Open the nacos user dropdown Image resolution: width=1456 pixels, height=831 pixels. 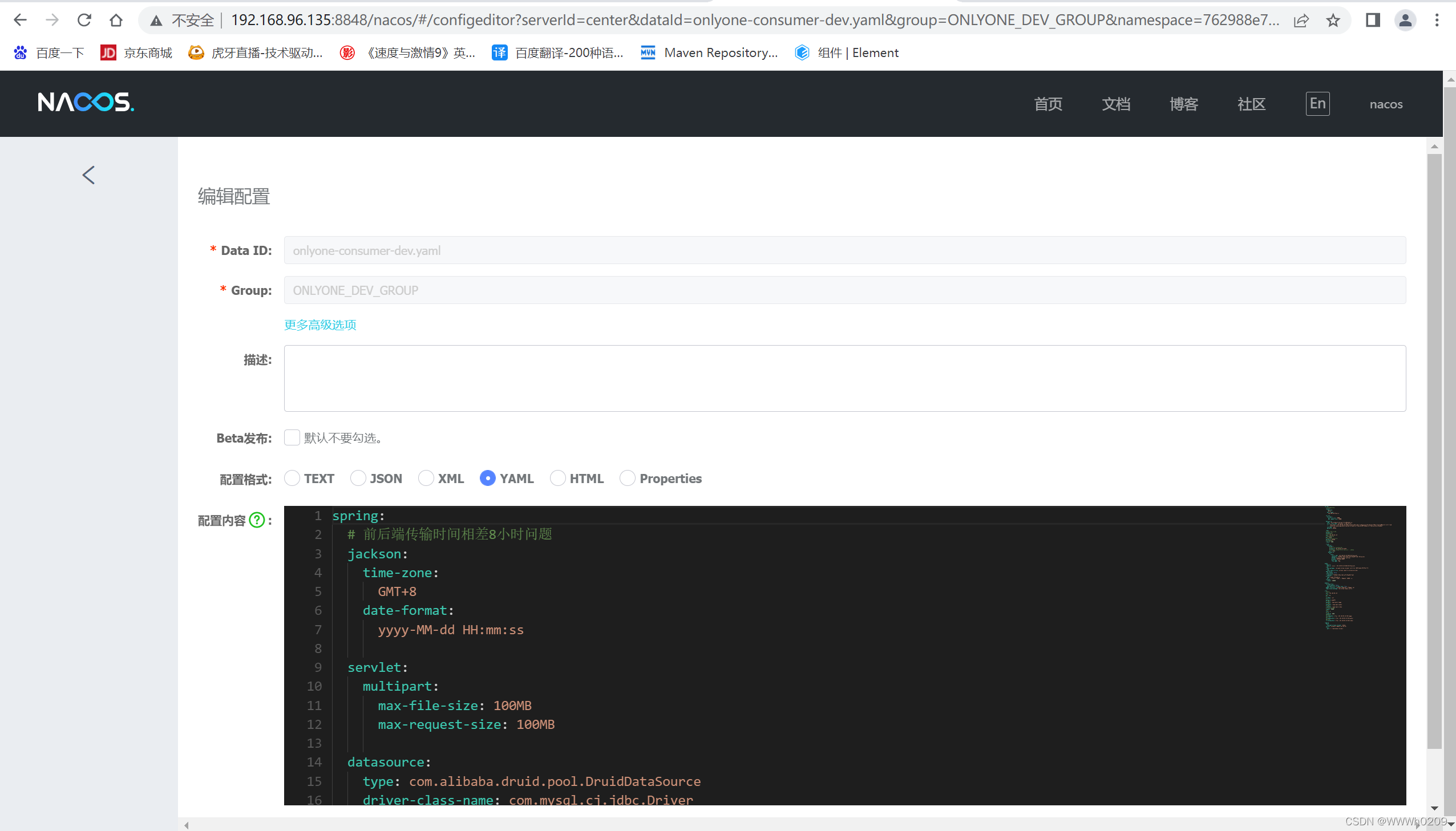(x=1385, y=104)
